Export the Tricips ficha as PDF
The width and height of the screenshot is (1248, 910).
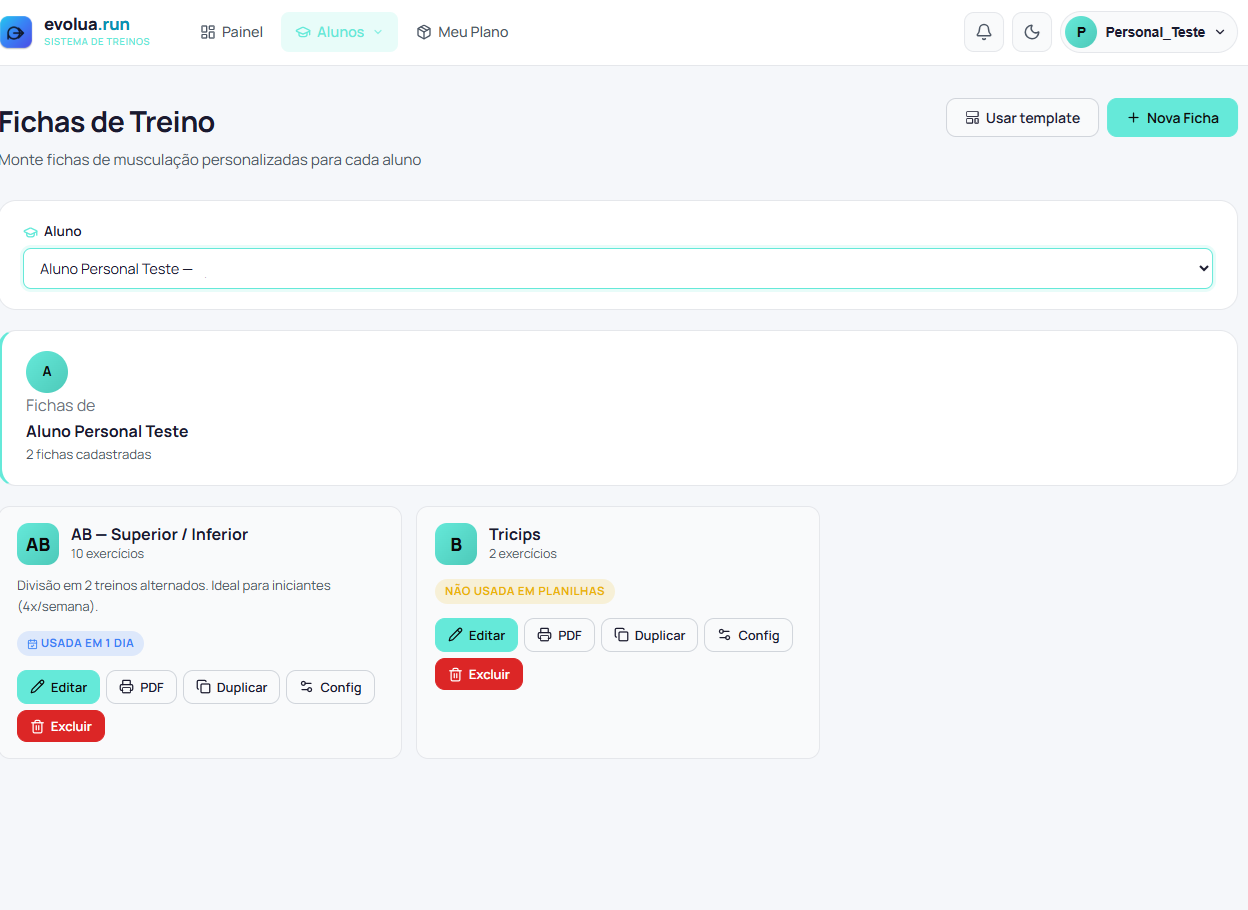click(559, 635)
